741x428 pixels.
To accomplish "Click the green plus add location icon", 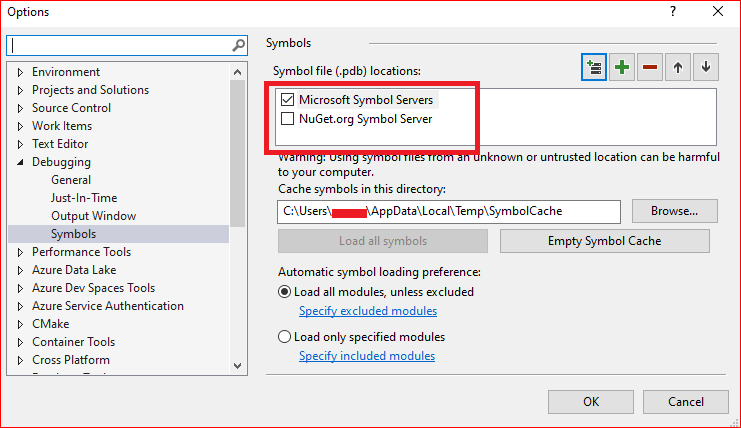I will (x=622, y=67).
